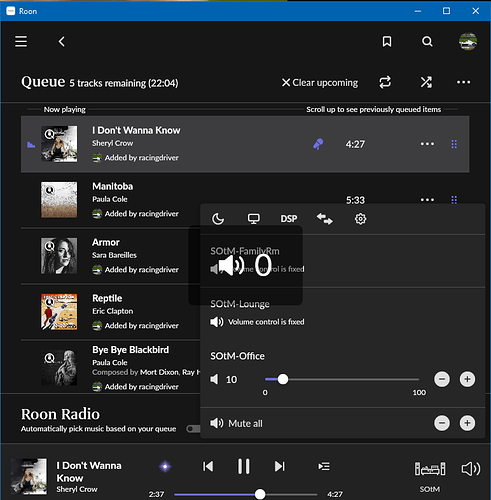
Task: Open DSP settings
Action: point(289,219)
